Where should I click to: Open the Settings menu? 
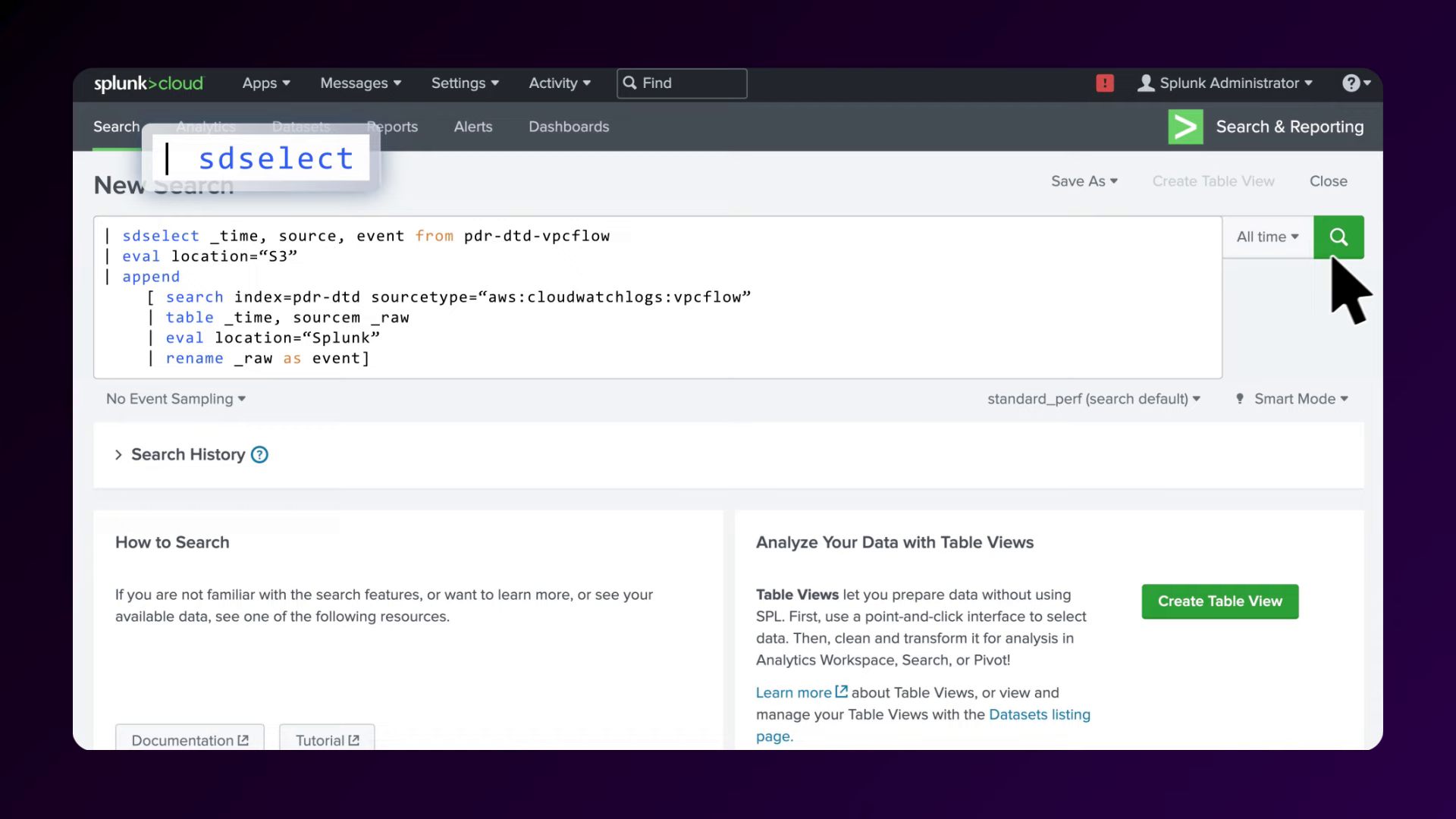[465, 83]
